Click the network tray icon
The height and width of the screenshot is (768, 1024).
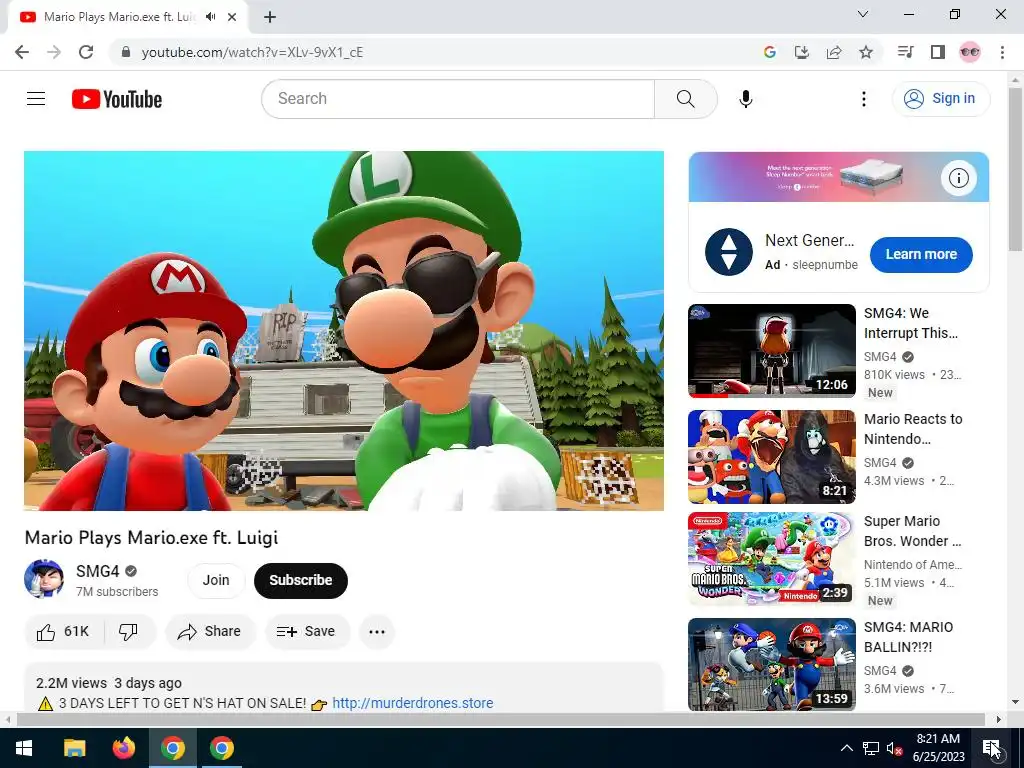point(871,748)
